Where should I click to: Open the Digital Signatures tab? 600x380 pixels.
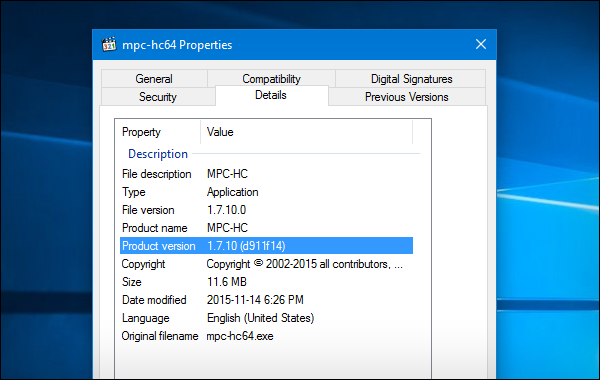(x=411, y=79)
